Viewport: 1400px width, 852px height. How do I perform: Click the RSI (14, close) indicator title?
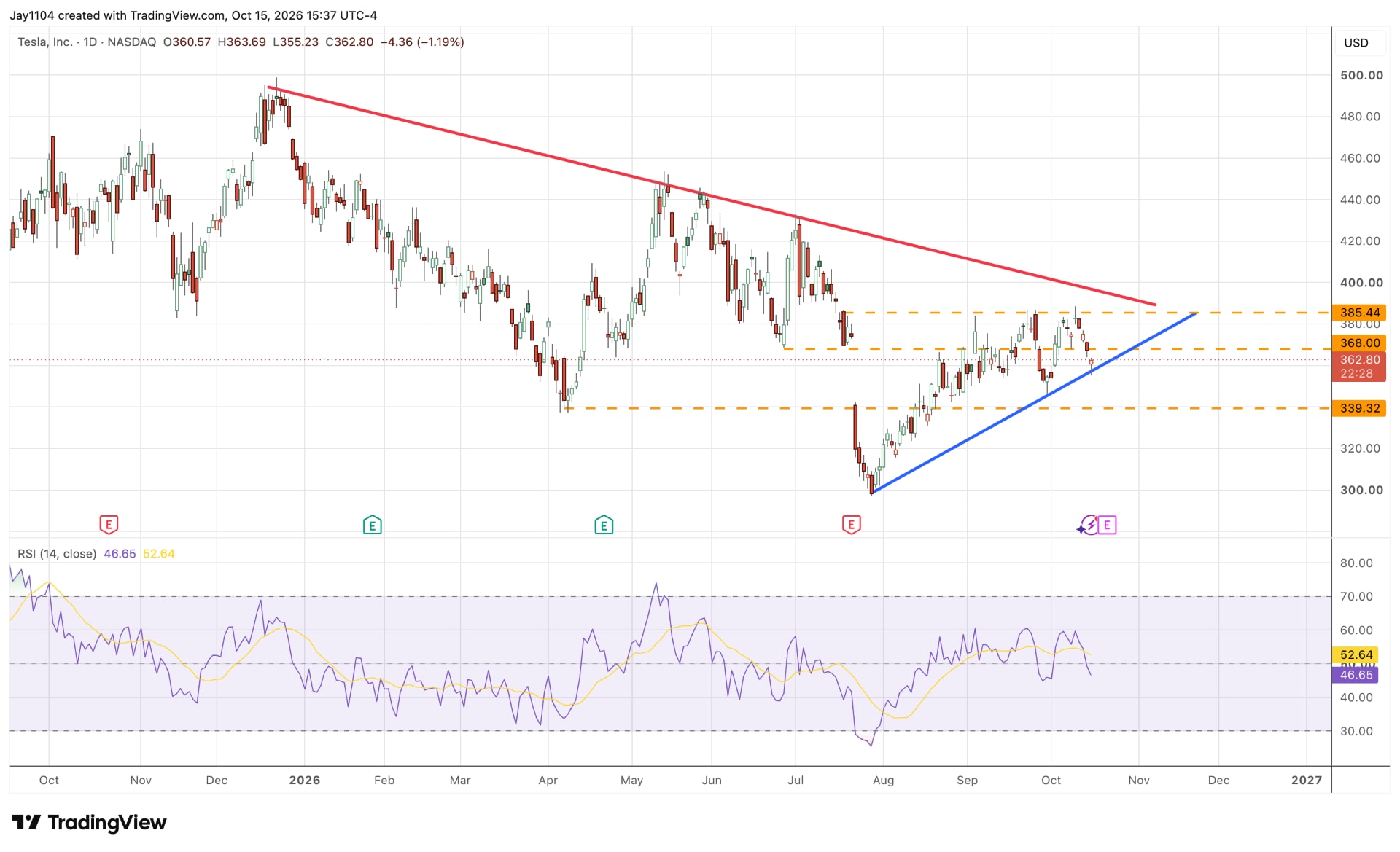[x=57, y=554]
